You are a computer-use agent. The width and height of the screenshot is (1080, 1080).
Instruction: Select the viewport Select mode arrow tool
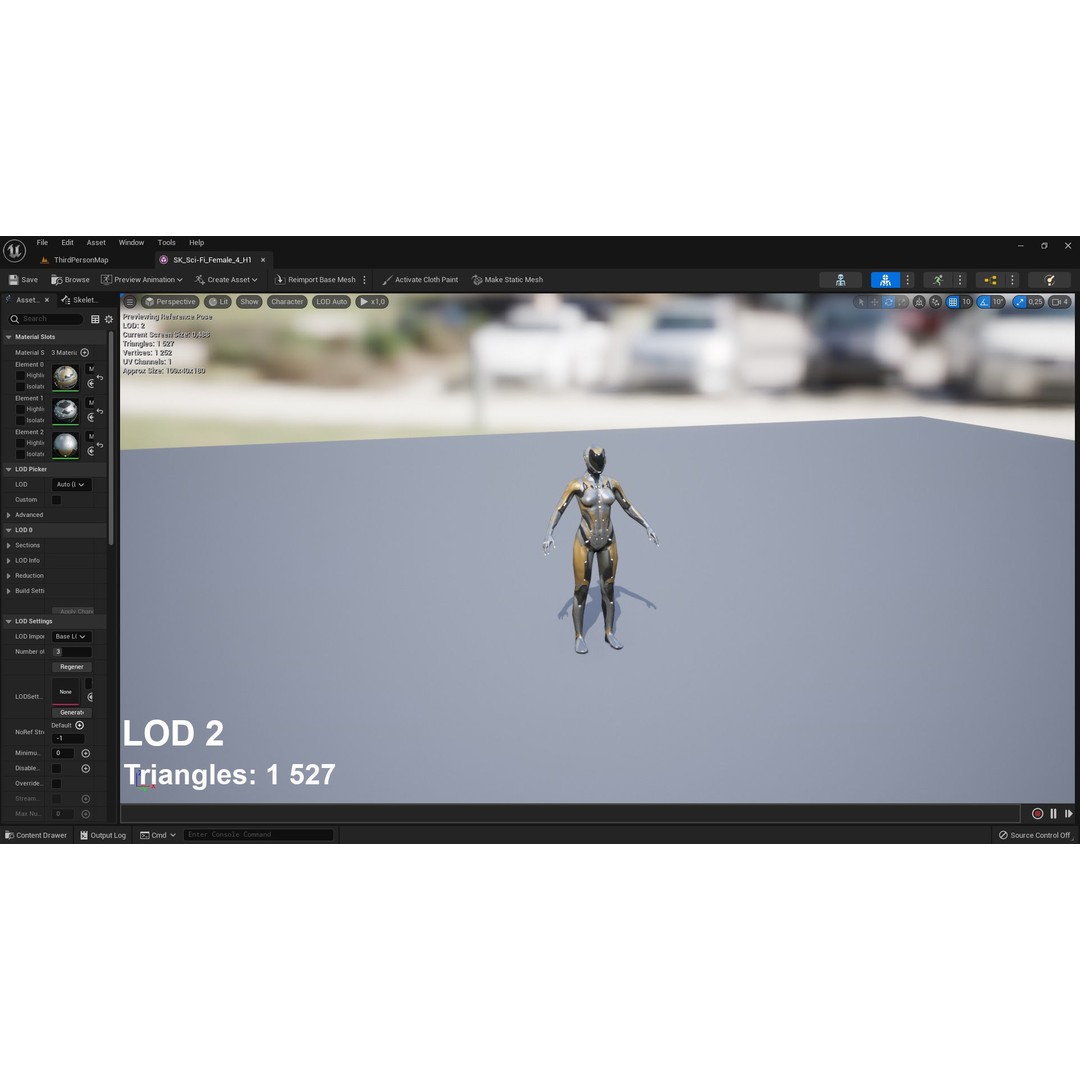pyautogui.click(x=861, y=302)
